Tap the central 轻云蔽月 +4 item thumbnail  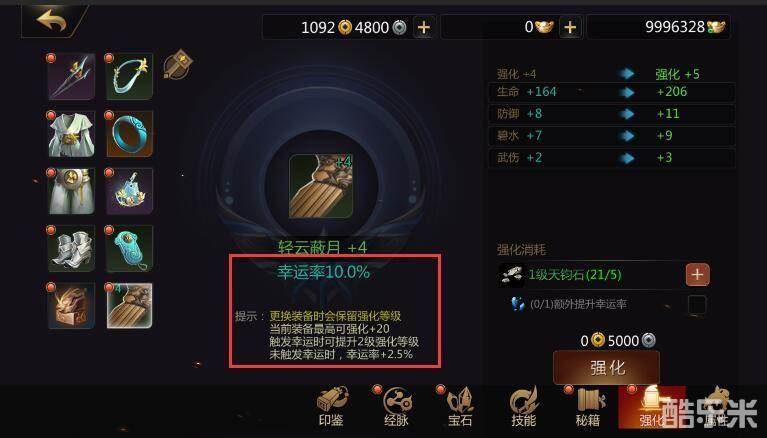[x=321, y=186]
